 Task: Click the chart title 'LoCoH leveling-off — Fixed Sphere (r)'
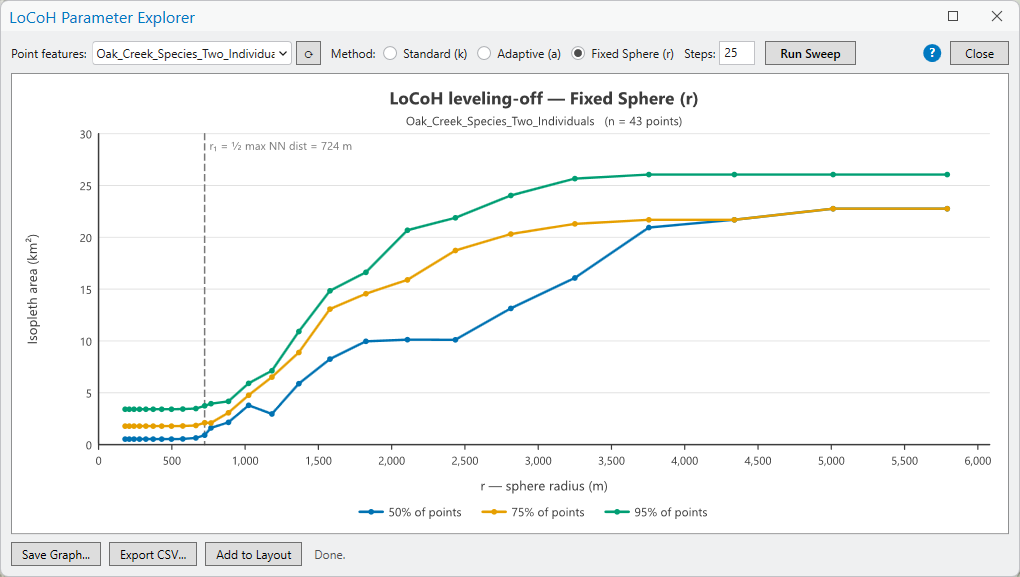[x=544, y=98]
